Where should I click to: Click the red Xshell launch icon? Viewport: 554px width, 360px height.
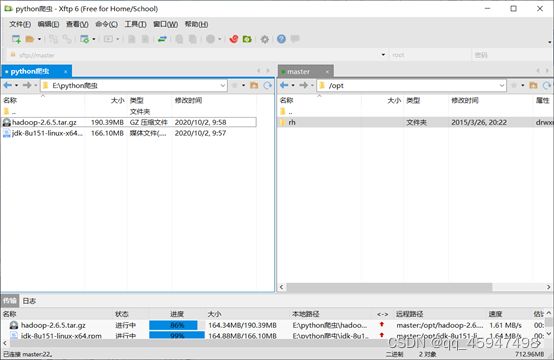pos(233,39)
